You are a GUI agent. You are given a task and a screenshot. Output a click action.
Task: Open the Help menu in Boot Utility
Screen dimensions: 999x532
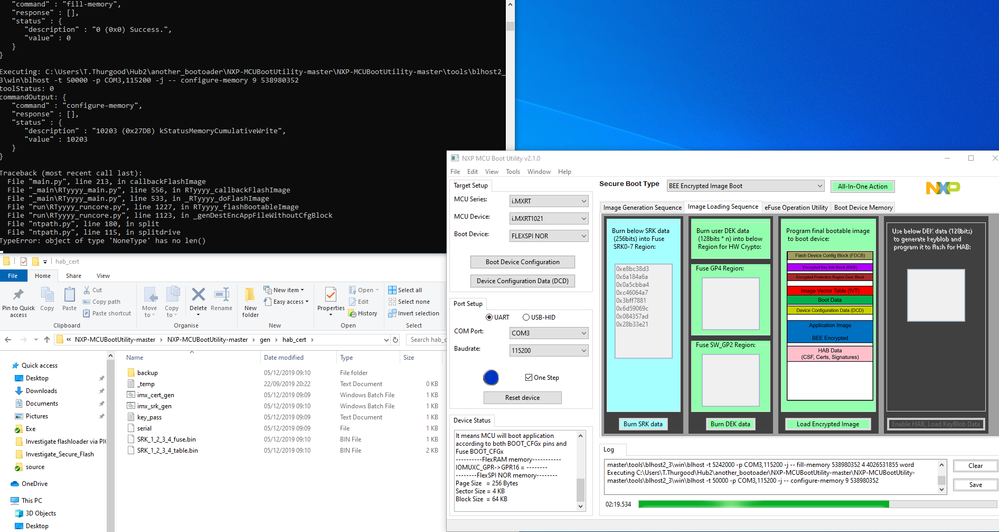point(564,172)
